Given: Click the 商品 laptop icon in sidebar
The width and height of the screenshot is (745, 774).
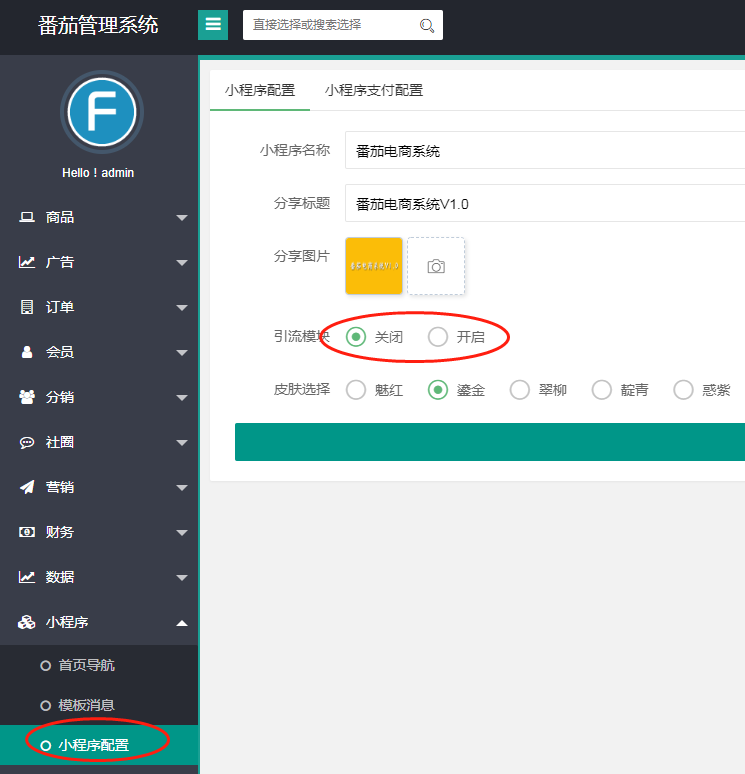Looking at the screenshot, I should tap(27, 217).
